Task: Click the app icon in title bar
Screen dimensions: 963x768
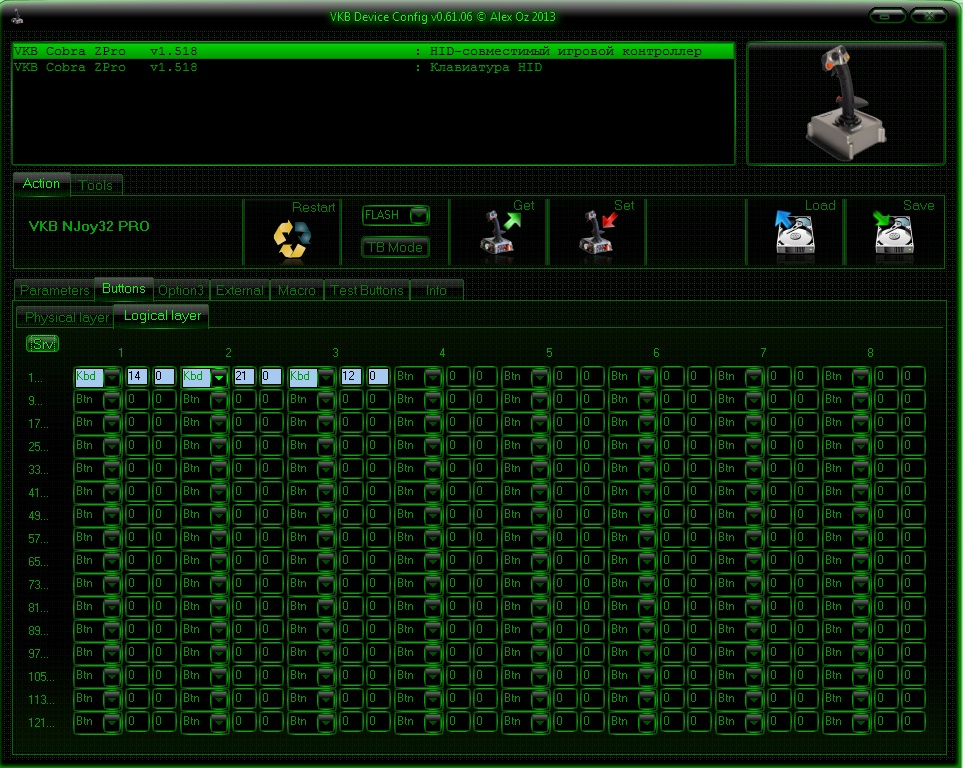Action: pos(18,17)
